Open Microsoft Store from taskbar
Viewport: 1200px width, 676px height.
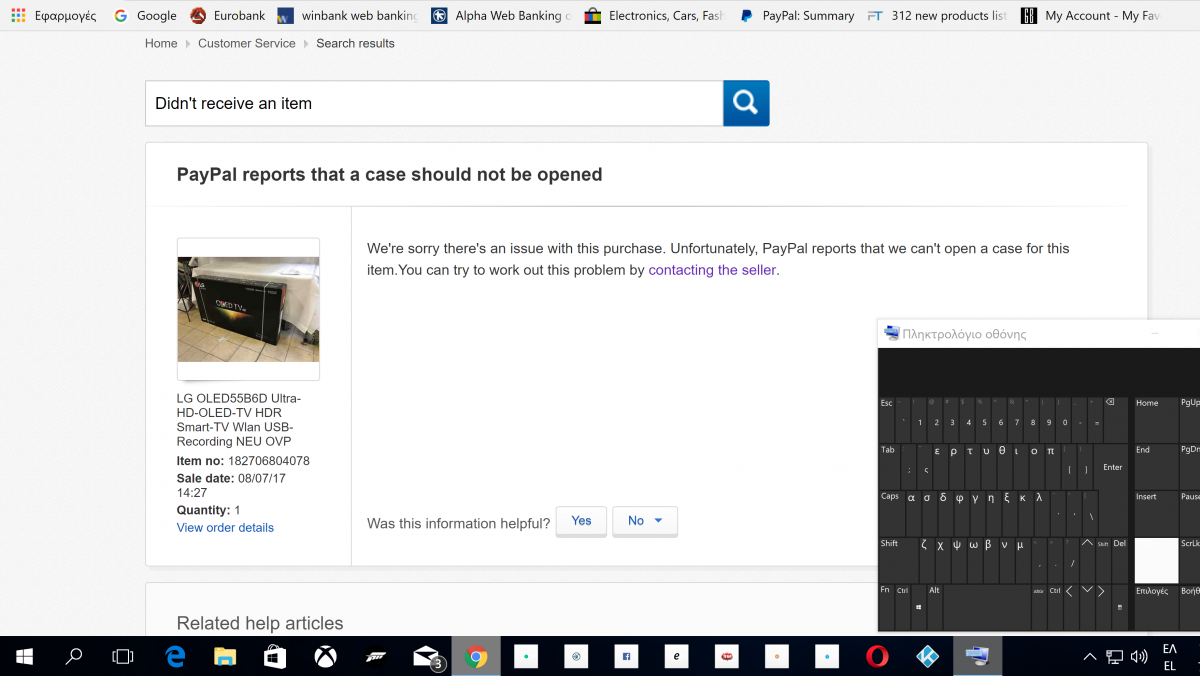[275, 656]
